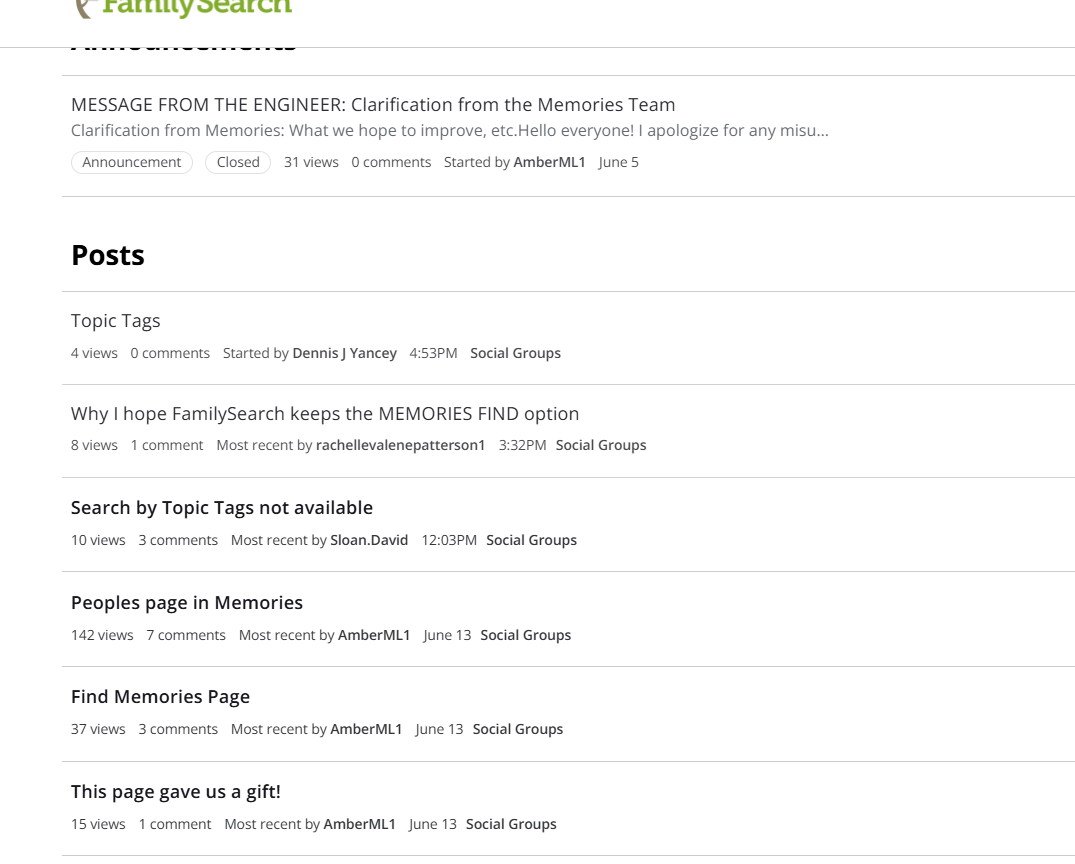Viewport: 1075px width, 864px height.
Task: Click June 13 date in Peoples page row
Action: tap(447, 636)
